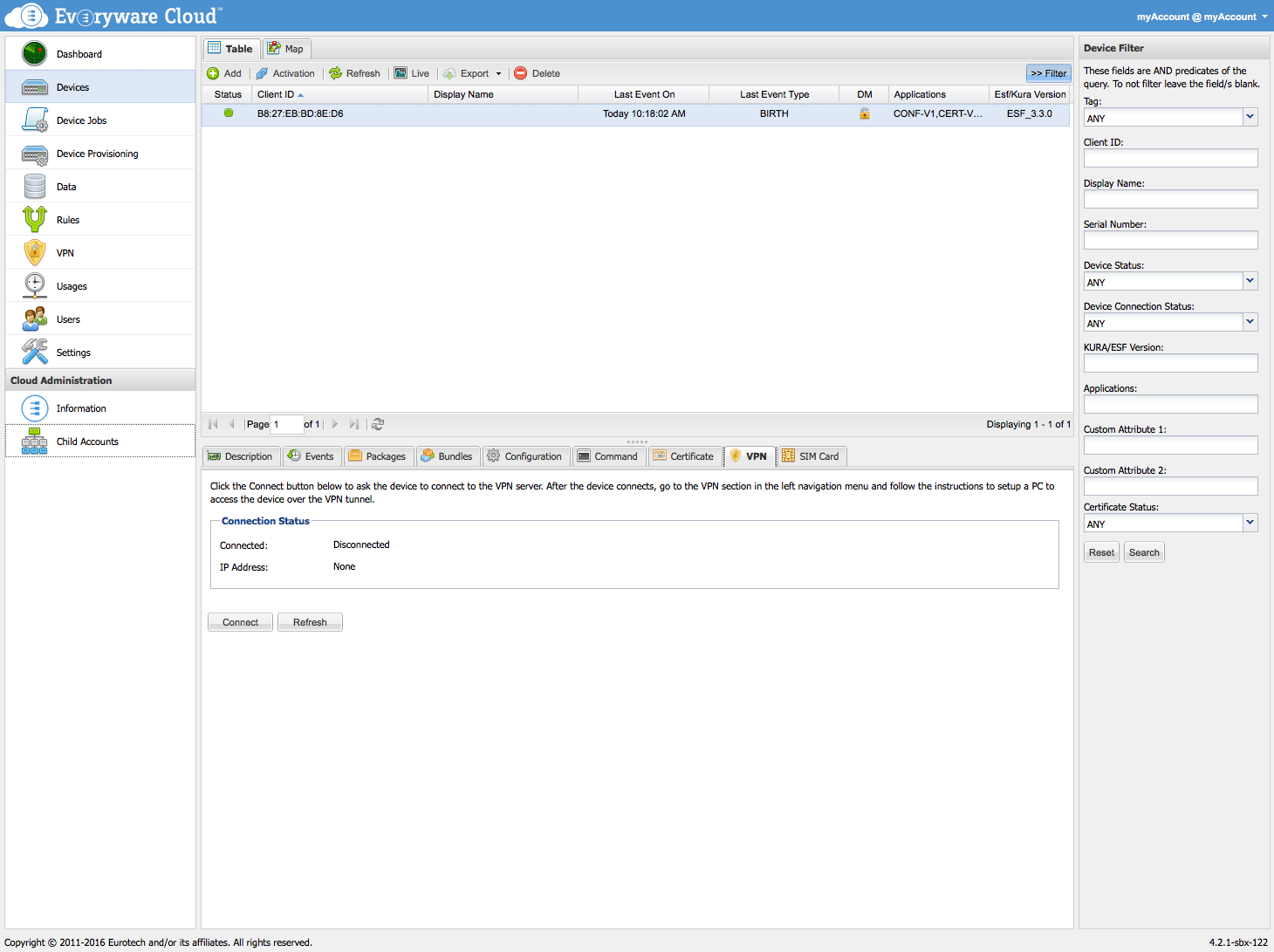Open the Data database icon

35,187
